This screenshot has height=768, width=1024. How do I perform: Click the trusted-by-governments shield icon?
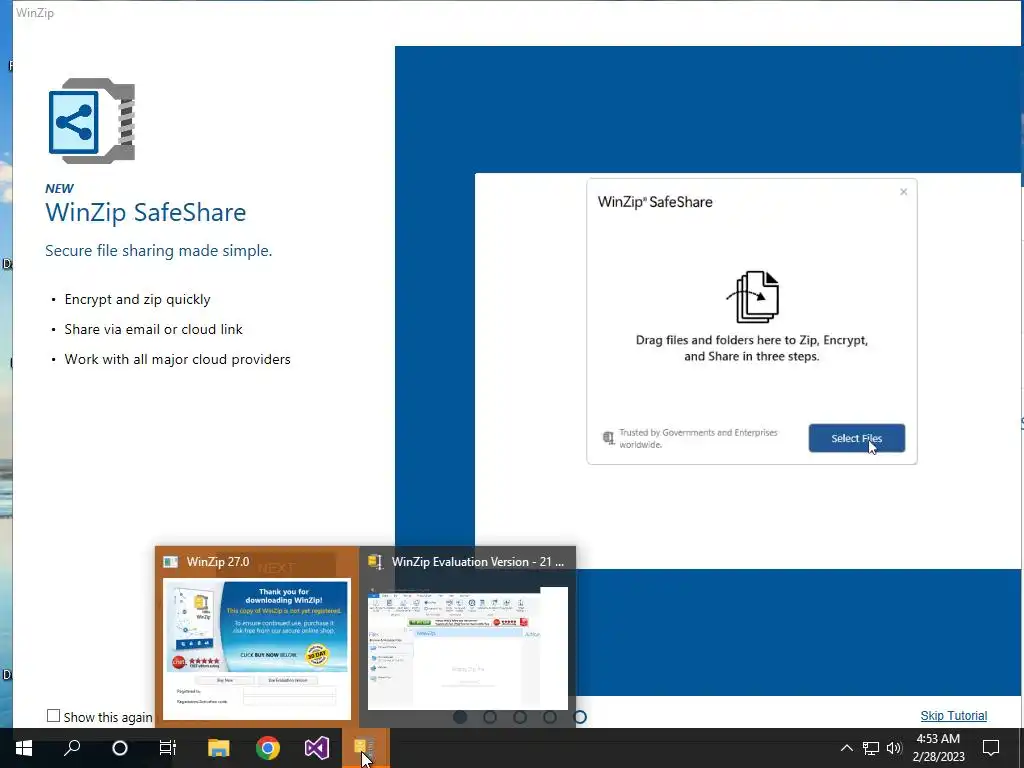tap(608, 438)
